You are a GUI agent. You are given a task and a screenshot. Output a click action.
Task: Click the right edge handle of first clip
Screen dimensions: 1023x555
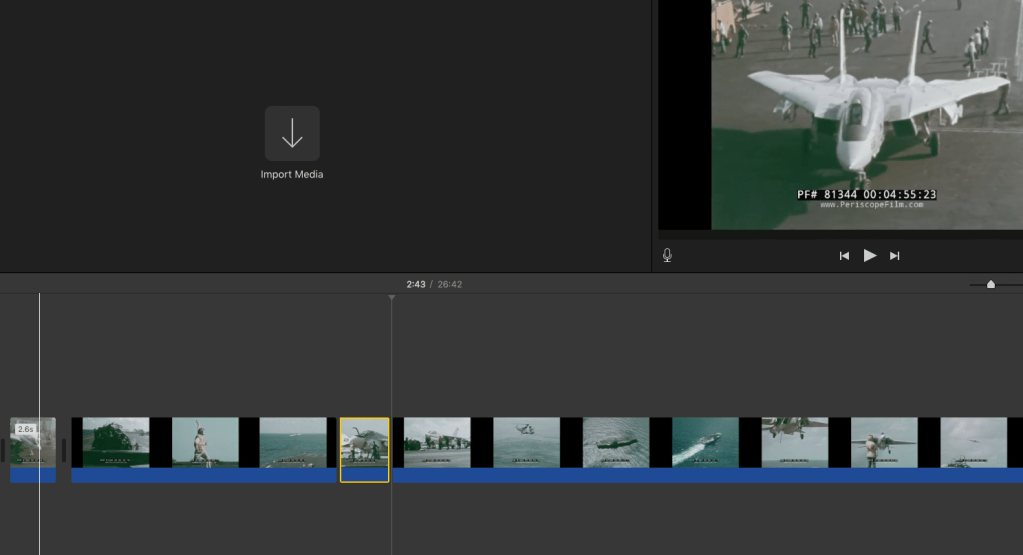[64, 450]
